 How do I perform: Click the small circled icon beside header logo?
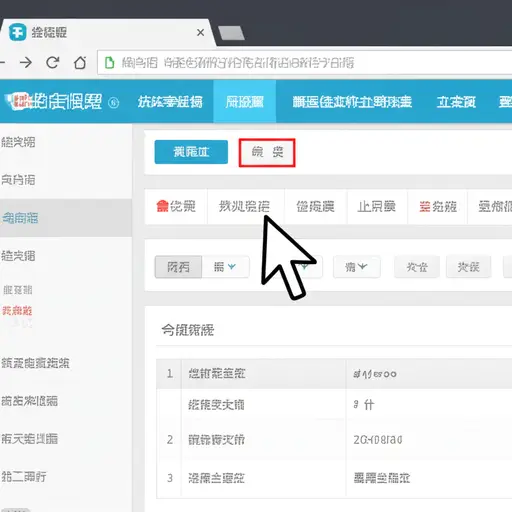[x=114, y=103]
